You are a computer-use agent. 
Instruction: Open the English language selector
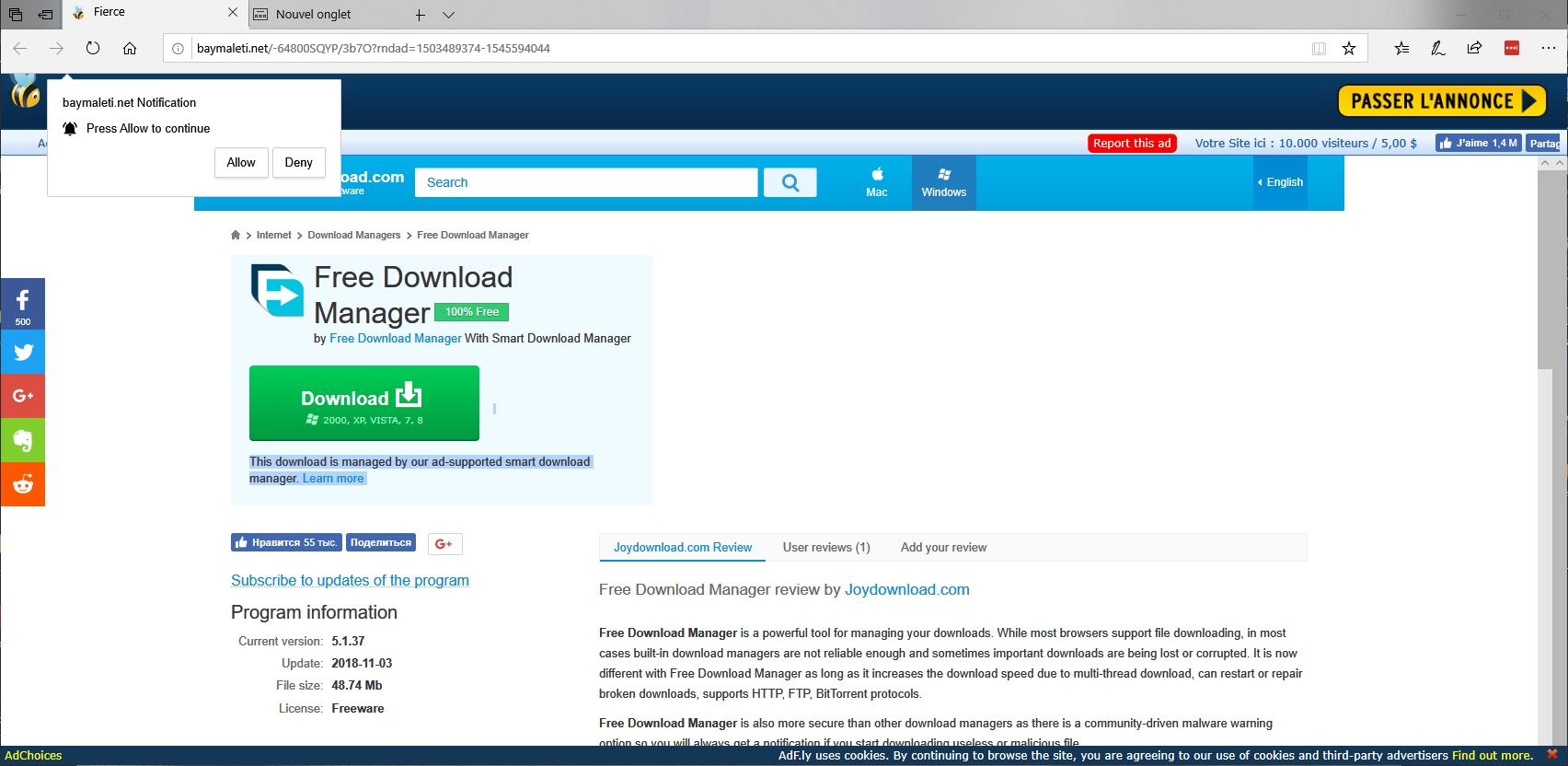pos(1280,182)
